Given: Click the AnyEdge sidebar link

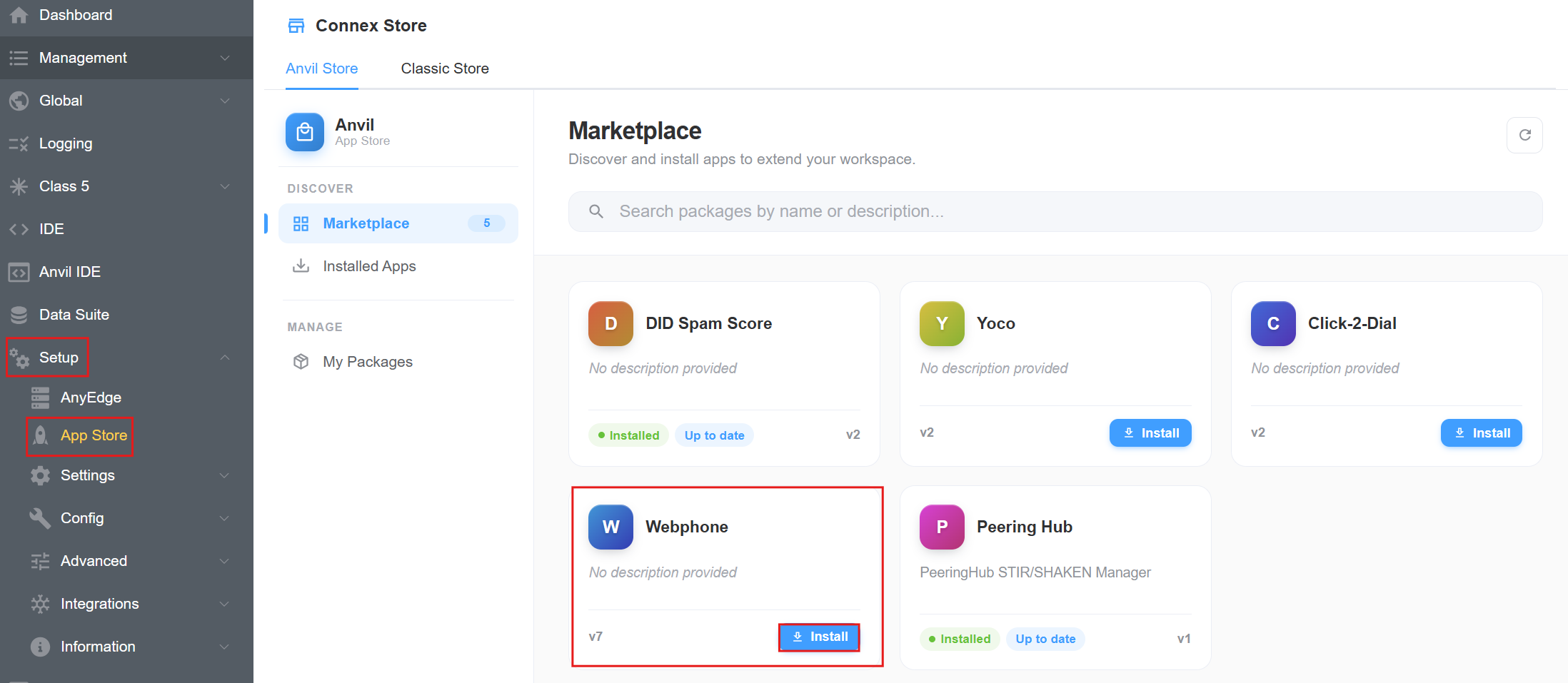Looking at the screenshot, I should (91, 398).
